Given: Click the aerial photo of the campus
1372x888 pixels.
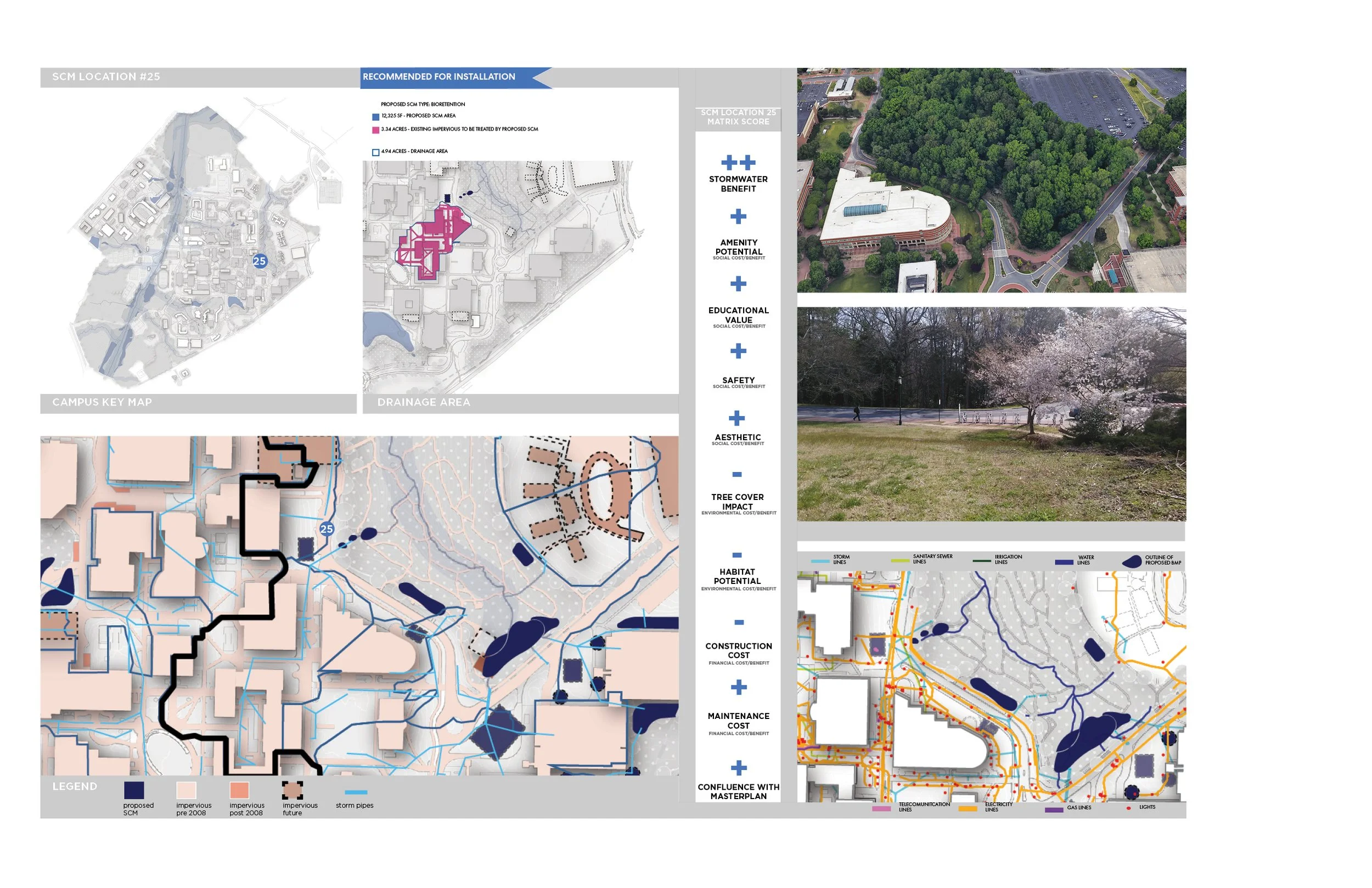Looking at the screenshot, I should coord(991,180).
